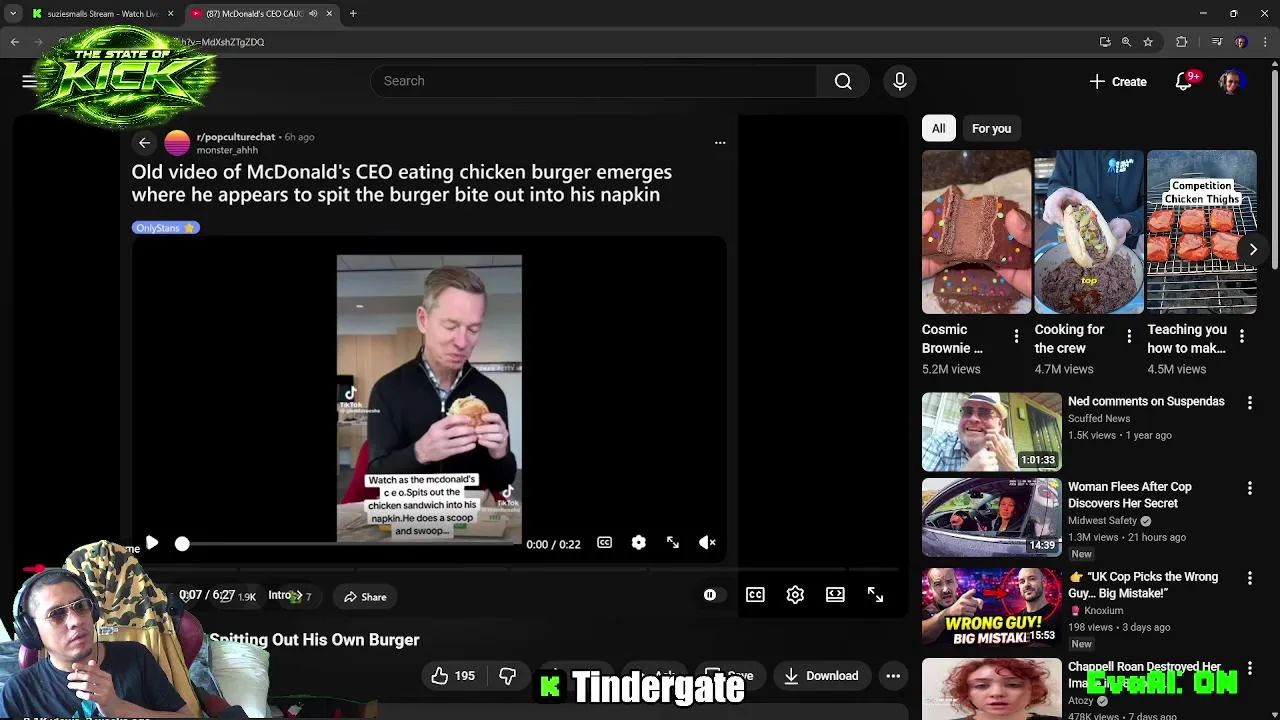Open the Competition Chicken Thighs short
Screen dimensions: 1280x720
1201,232
